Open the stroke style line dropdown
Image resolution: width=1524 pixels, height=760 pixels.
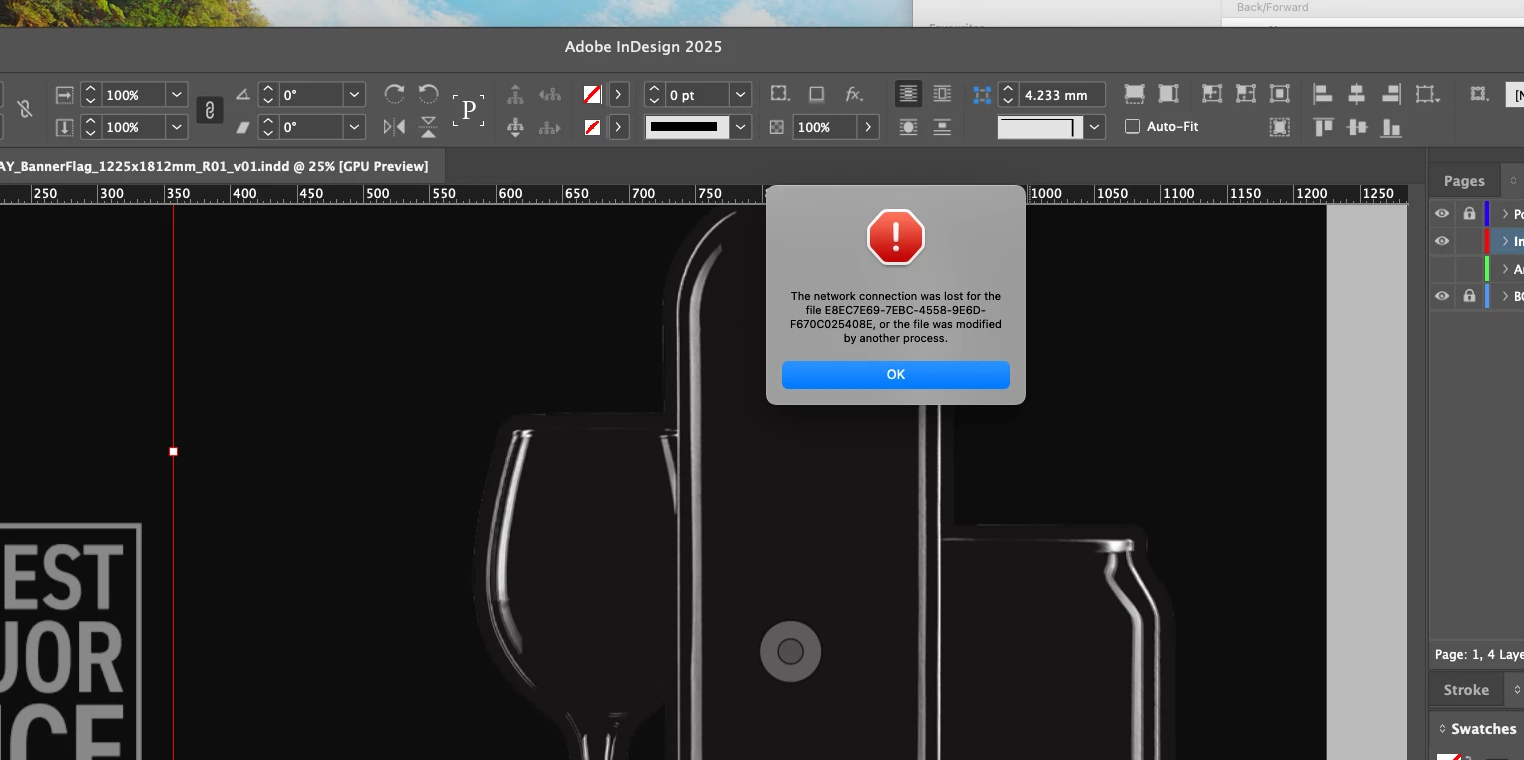741,127
